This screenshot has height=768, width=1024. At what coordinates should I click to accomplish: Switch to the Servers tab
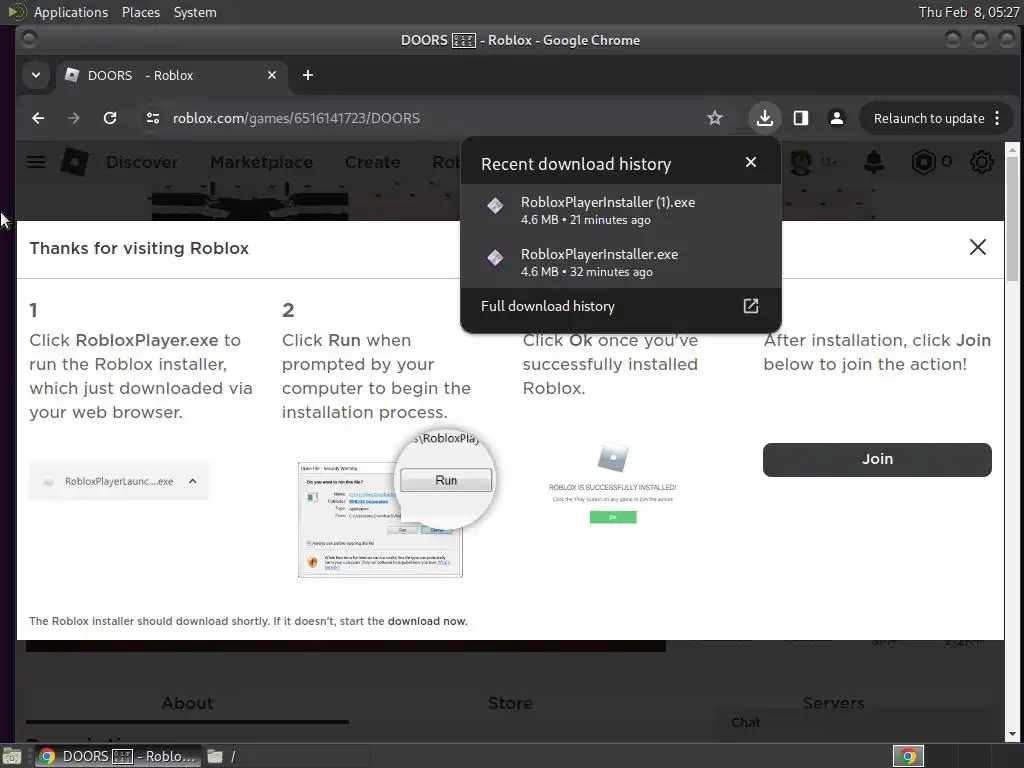[x=833, y=703]
